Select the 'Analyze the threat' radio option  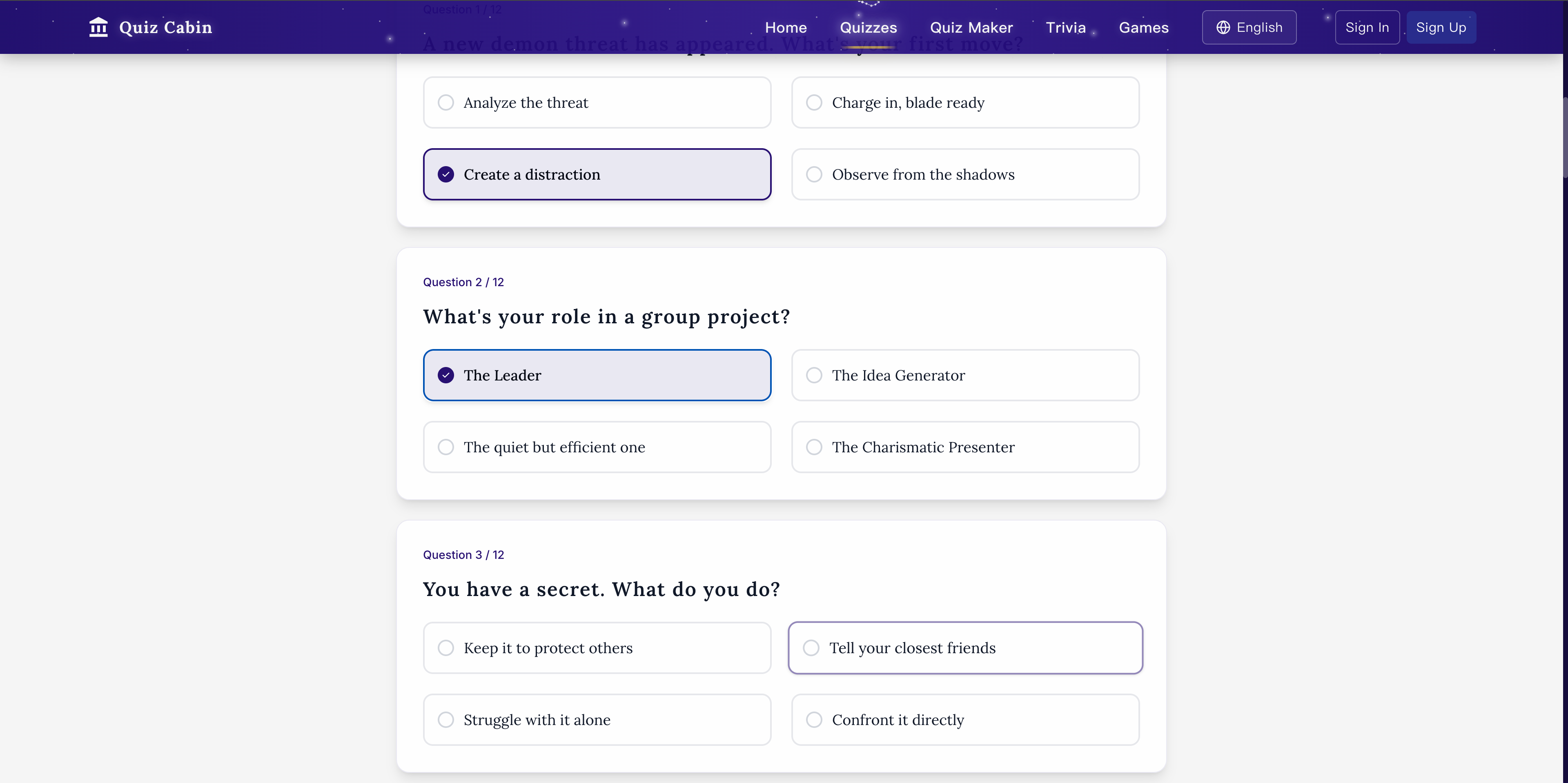point(597,102)
